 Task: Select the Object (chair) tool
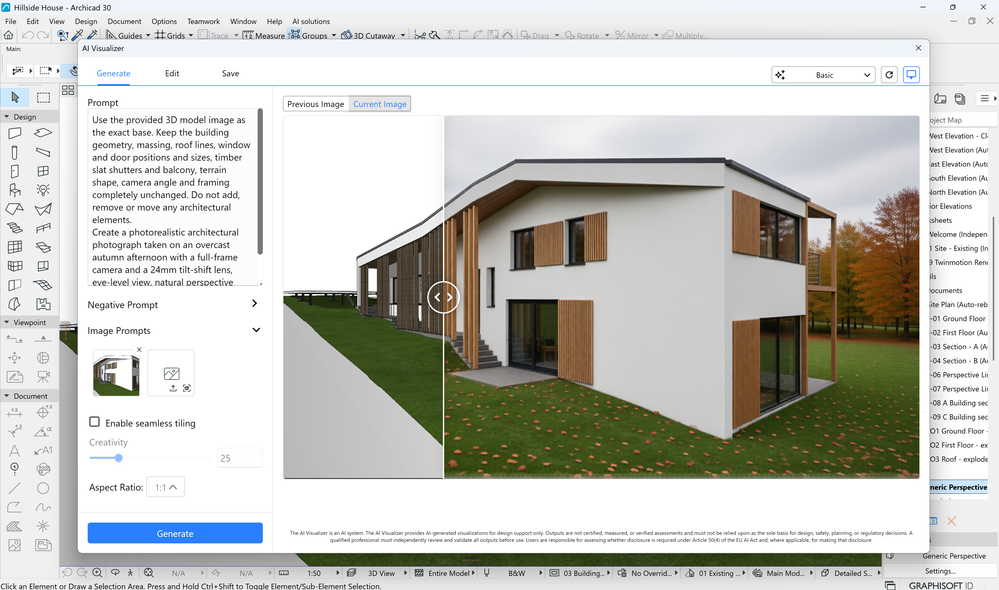[15, 190]
